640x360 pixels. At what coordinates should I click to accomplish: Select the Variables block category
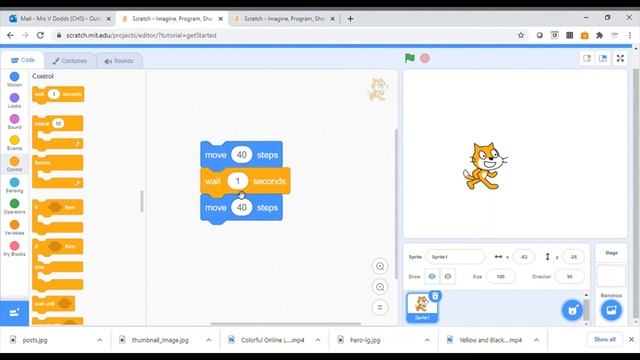(x=14, y=228)
